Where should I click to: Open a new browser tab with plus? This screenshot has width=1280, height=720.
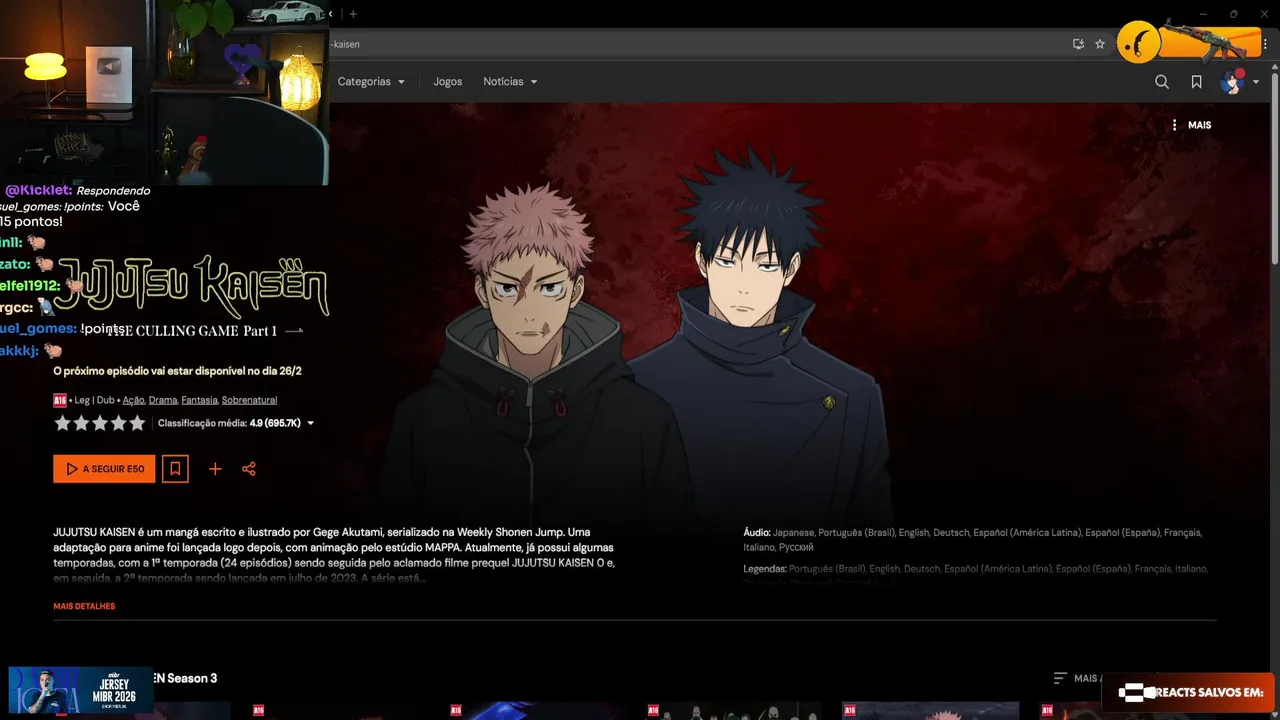tap(353, 14)
